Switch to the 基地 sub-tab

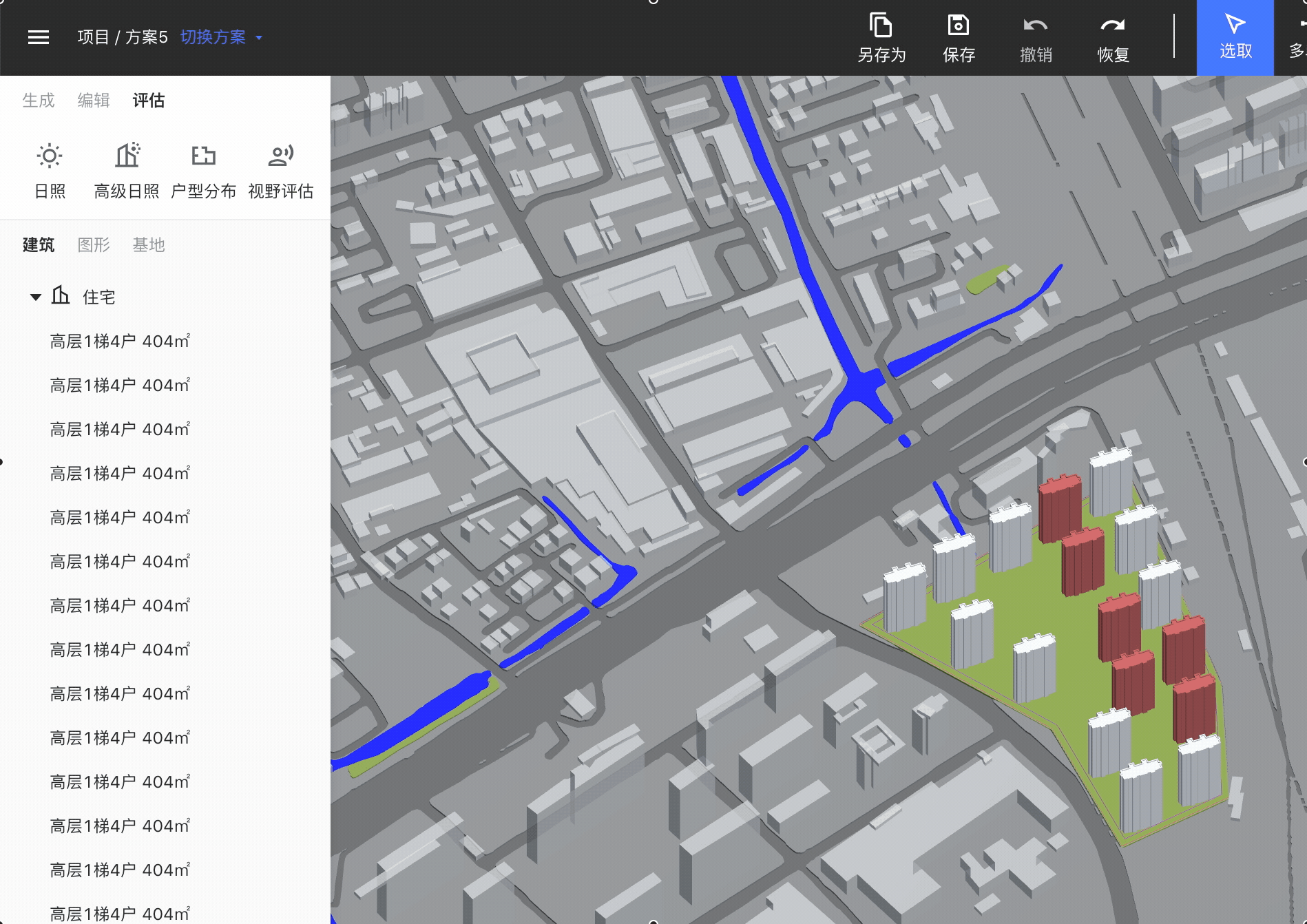pos(149,245)
